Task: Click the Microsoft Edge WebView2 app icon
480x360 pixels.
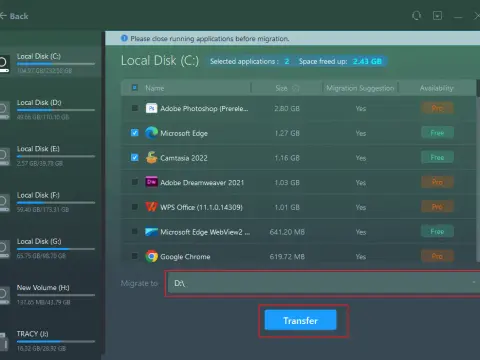Action: [x=151, y=232]
